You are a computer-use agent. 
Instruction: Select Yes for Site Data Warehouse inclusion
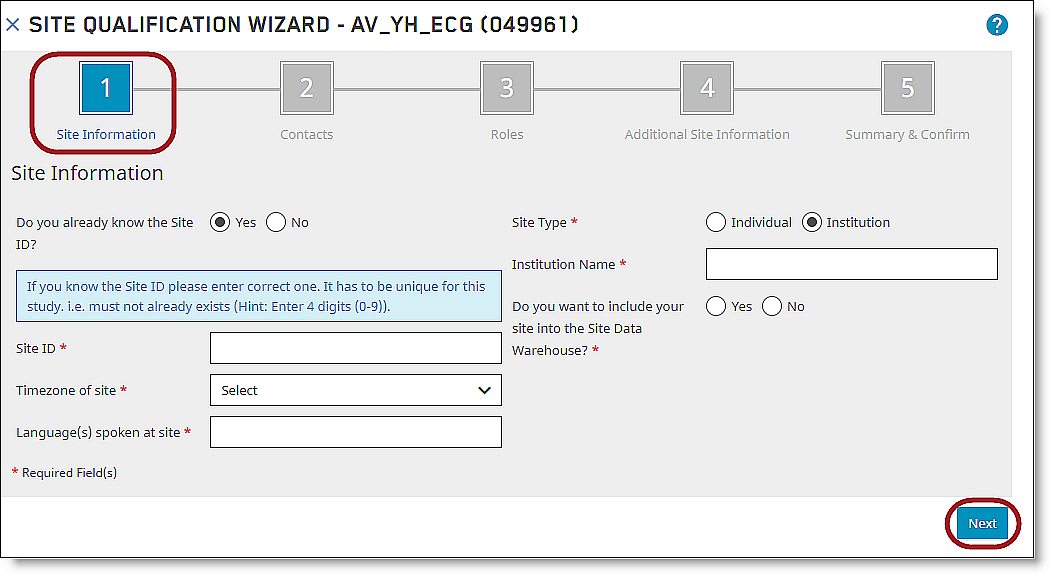(x=716, y=306)
